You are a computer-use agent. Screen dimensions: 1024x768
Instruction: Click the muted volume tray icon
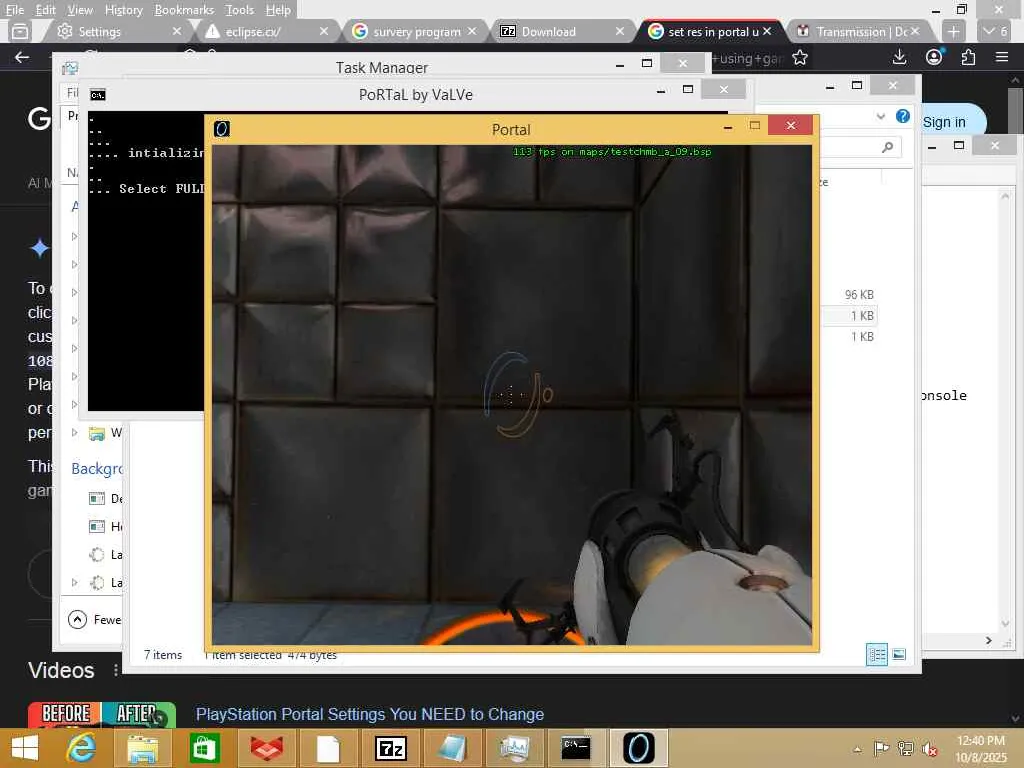tap(929, 748)
